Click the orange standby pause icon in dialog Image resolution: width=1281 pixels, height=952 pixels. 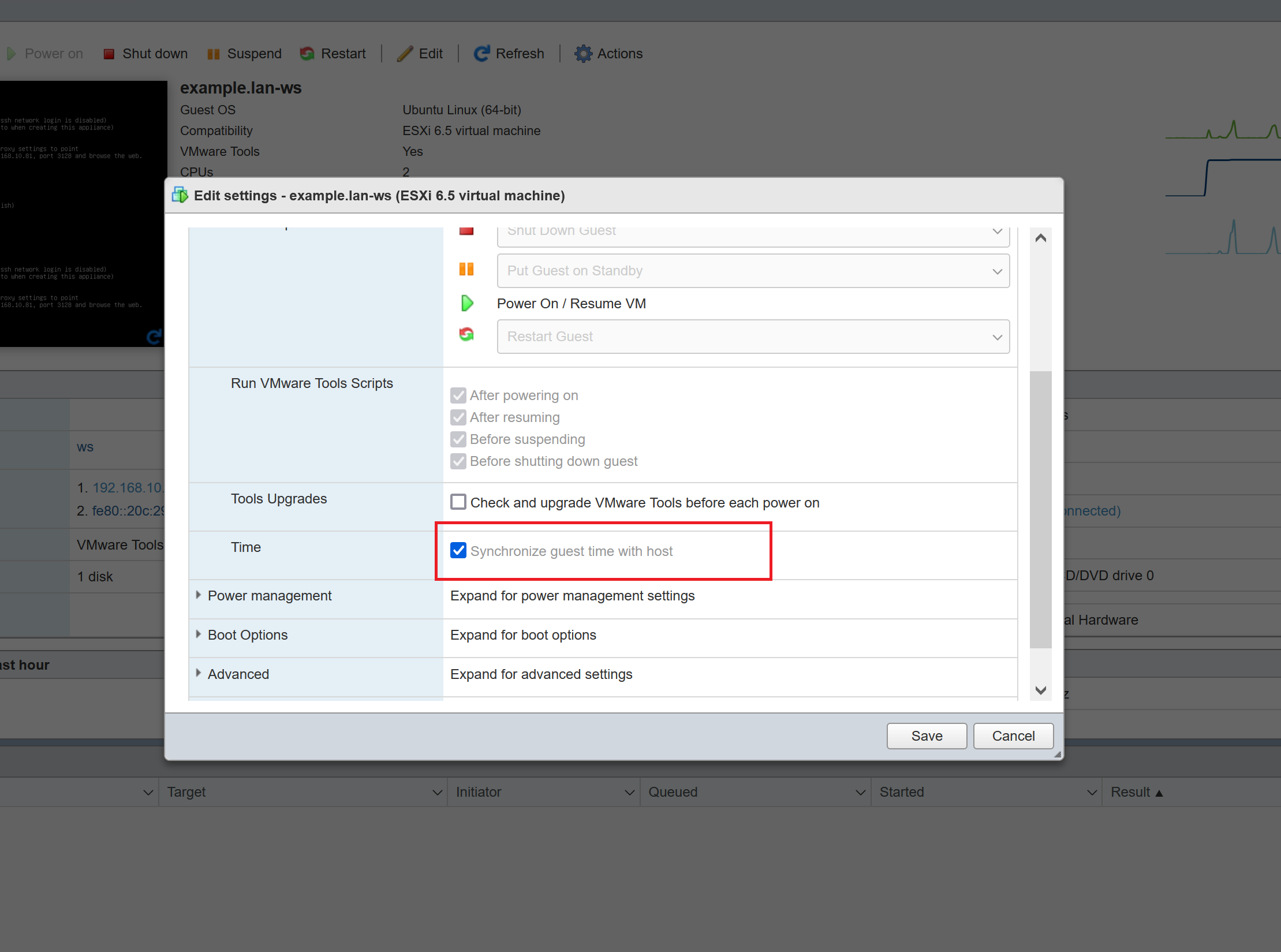point(466,269)
